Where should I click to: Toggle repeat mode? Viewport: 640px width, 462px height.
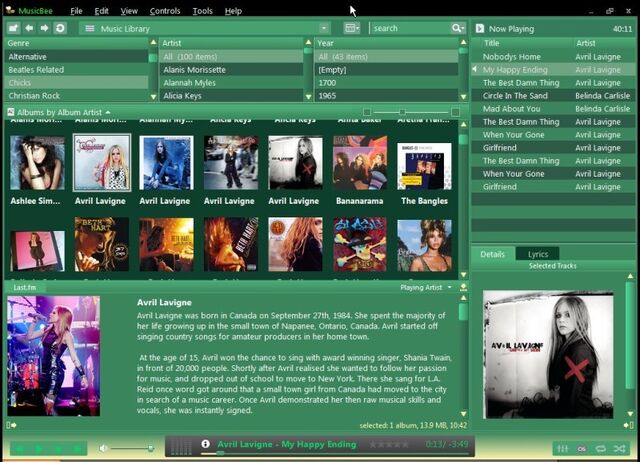(600, 449)
